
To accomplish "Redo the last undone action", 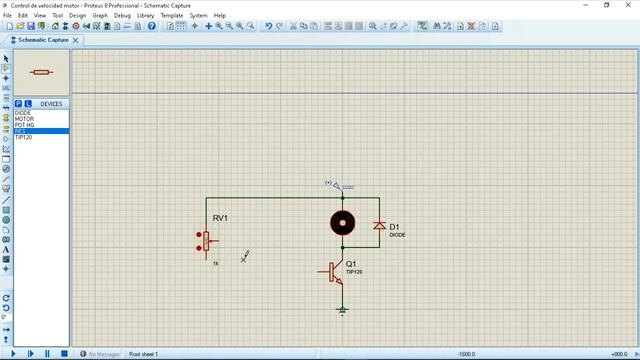I will [279, 26].
